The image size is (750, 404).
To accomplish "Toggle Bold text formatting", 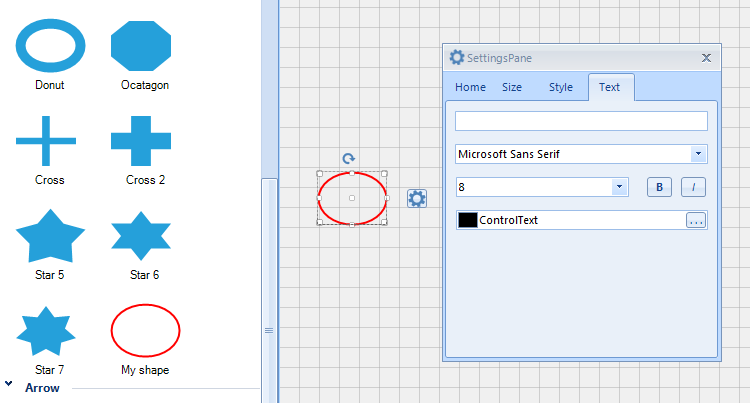I will pyautogui.click(x=659, y=187).
